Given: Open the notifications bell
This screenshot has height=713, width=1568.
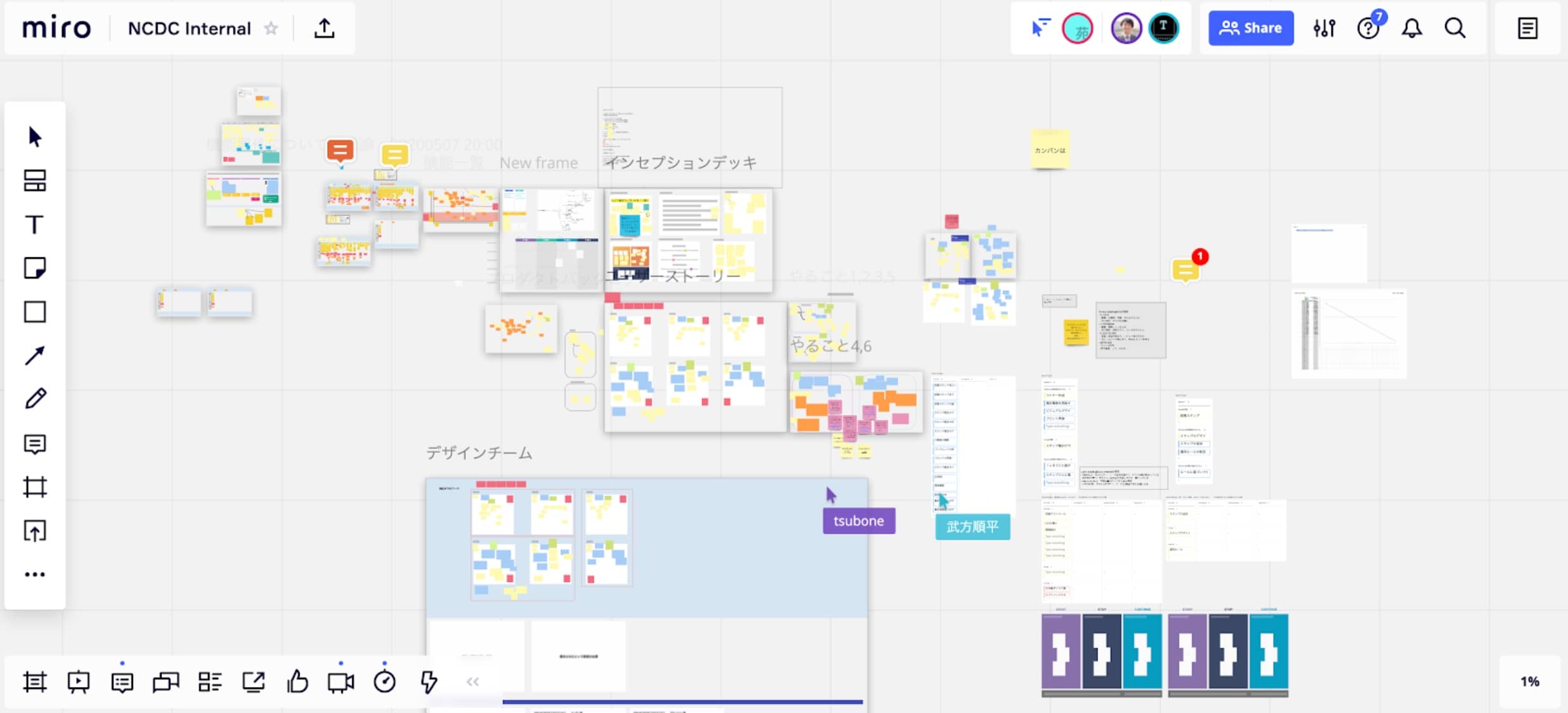Looking at the screenshot, I should (1412, 28).
